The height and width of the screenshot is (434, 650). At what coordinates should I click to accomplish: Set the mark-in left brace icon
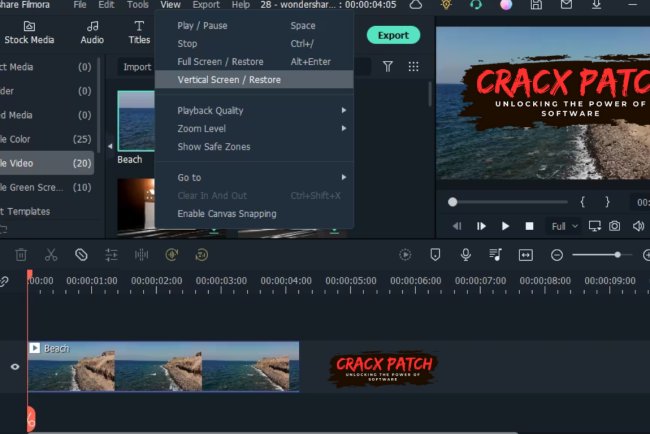point(582,202)
